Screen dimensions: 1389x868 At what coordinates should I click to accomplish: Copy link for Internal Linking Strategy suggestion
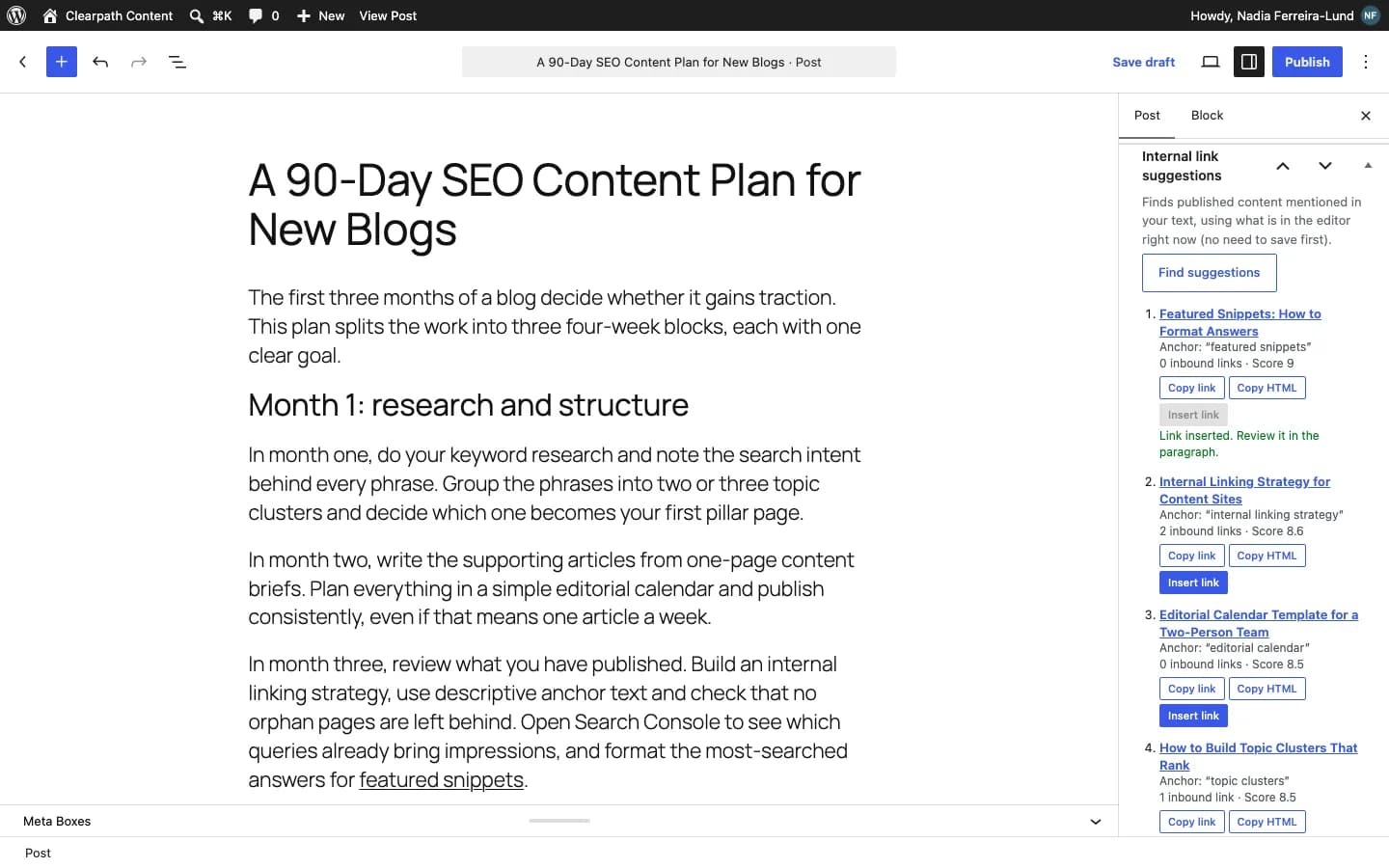[x=1192, y=556]
